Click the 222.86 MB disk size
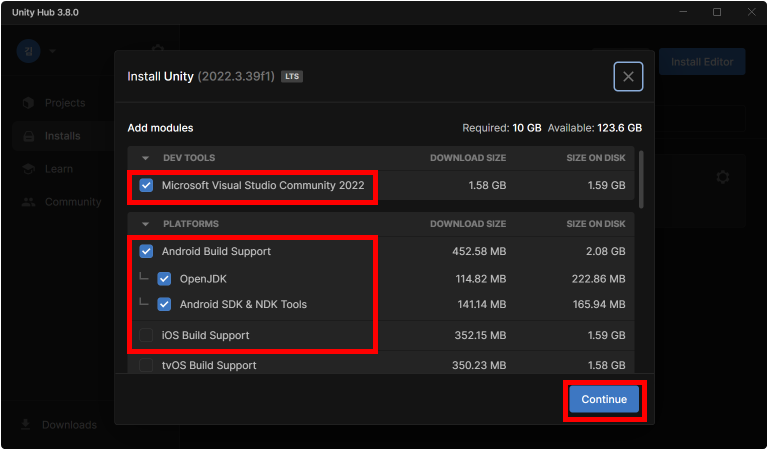Screen dimensions: 769x451 click(598, 279)
